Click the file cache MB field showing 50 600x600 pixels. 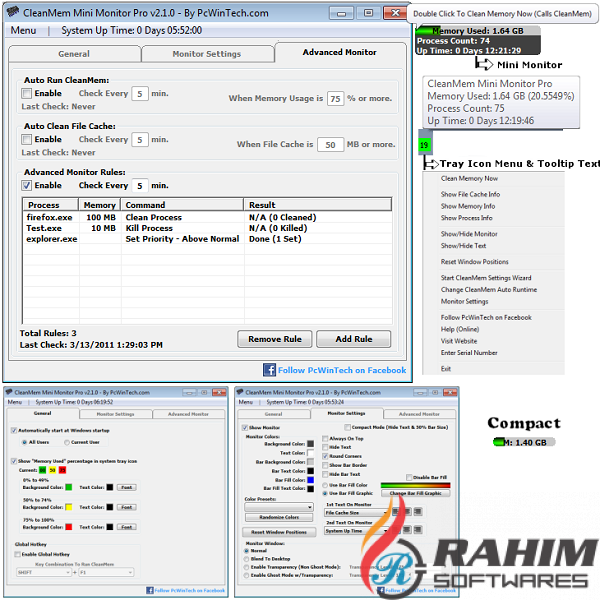click(331, 145)
